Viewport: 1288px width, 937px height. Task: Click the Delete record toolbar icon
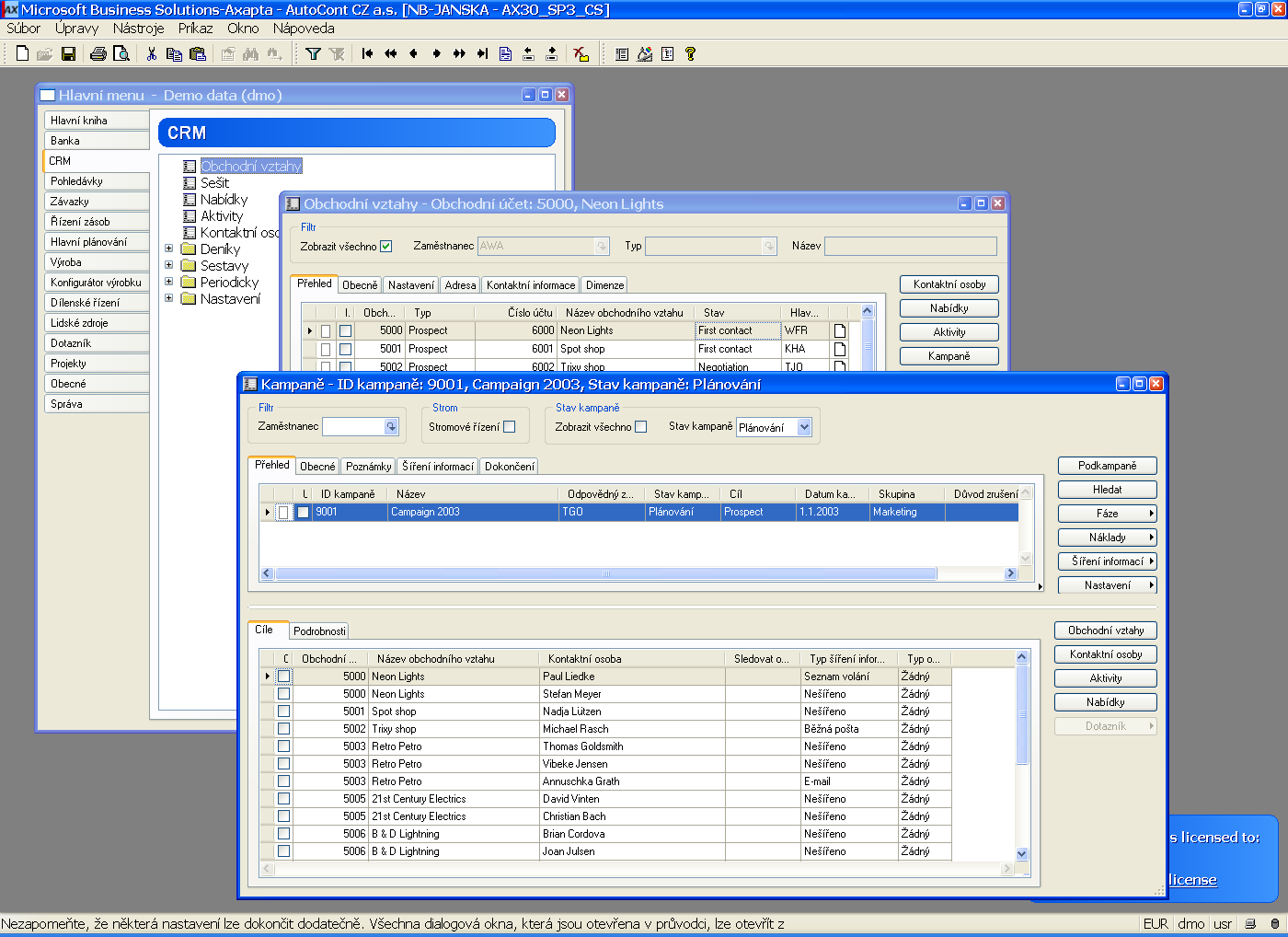click(x=581, y=53)
